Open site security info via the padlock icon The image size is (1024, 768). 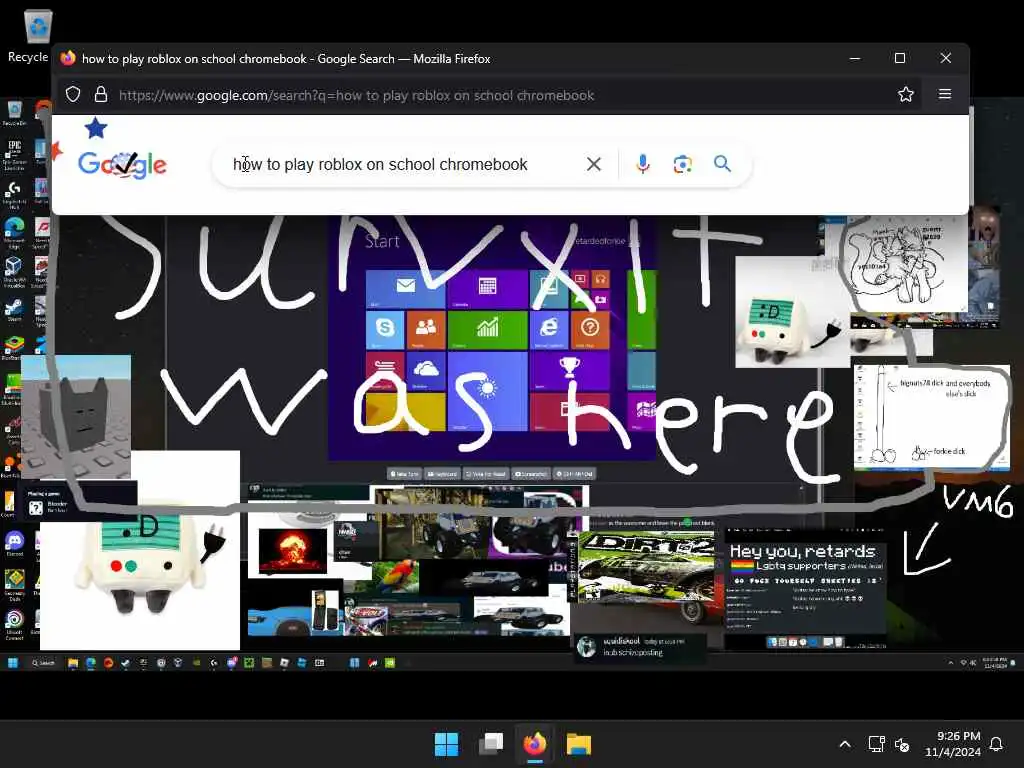(101, 95)
